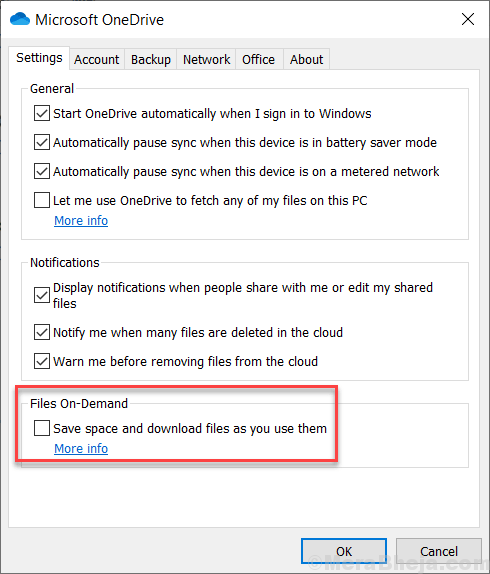Toggle warn before removing files from cloud
The height and width of the screenshot is (574, 490).
point(42,361)
